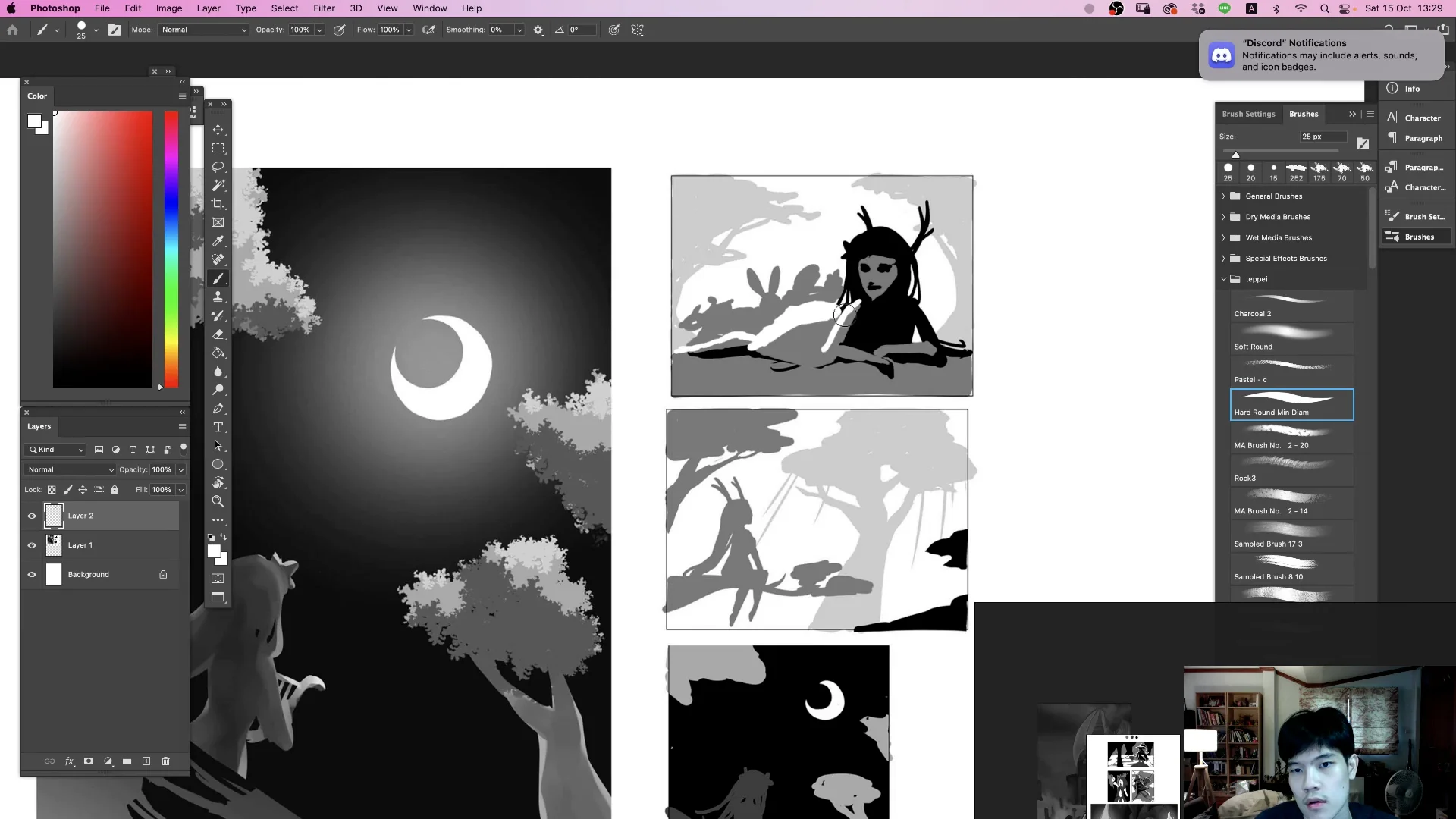Open the layer blend mode Normal dropdown

tap(70, 470)
